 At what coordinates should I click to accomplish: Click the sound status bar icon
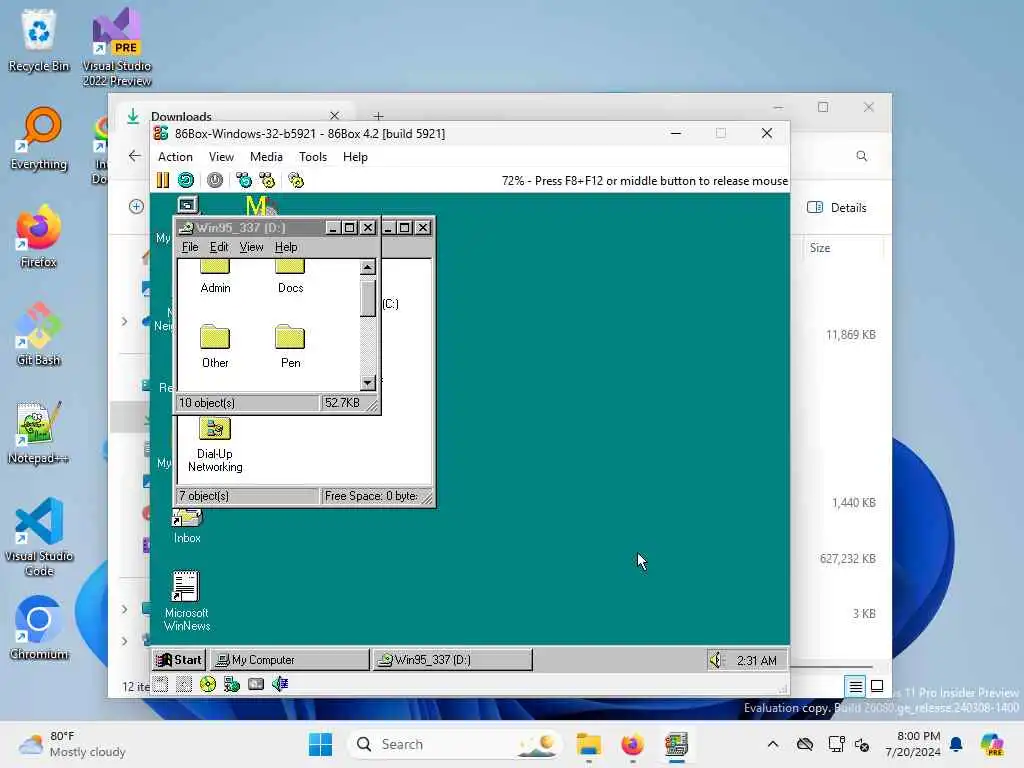pos(280,684)
